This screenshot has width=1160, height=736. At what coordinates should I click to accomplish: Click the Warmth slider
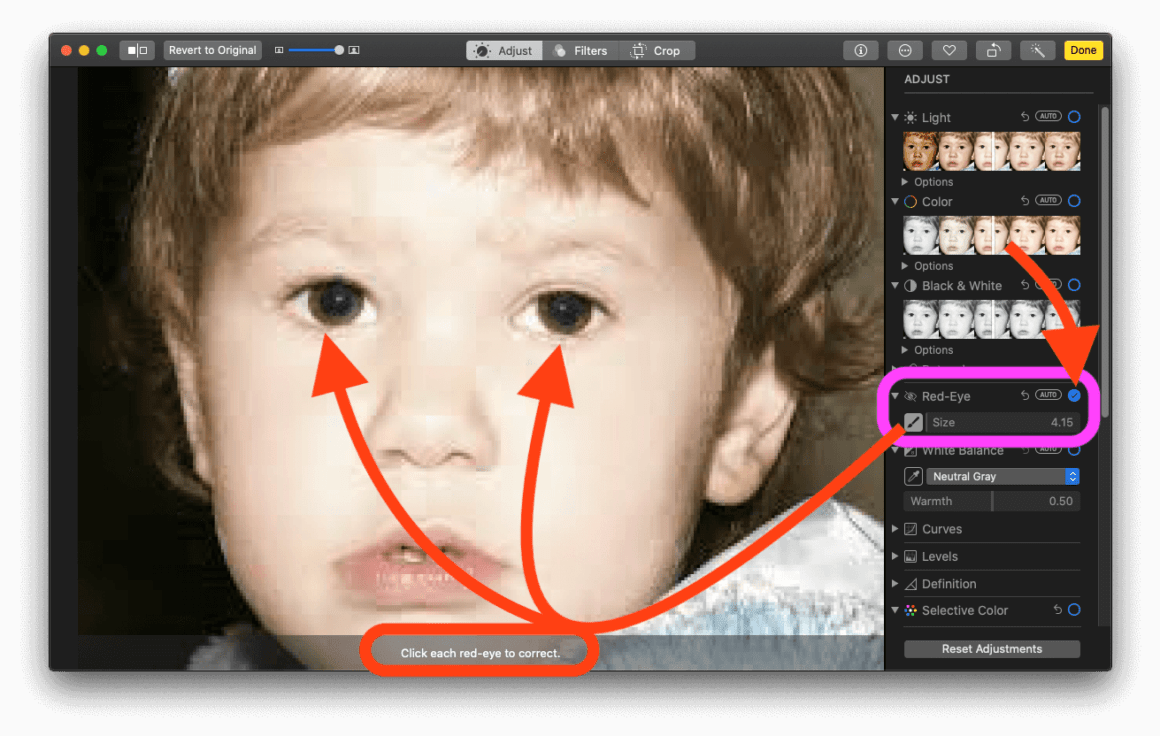click(x=991, y=501)
